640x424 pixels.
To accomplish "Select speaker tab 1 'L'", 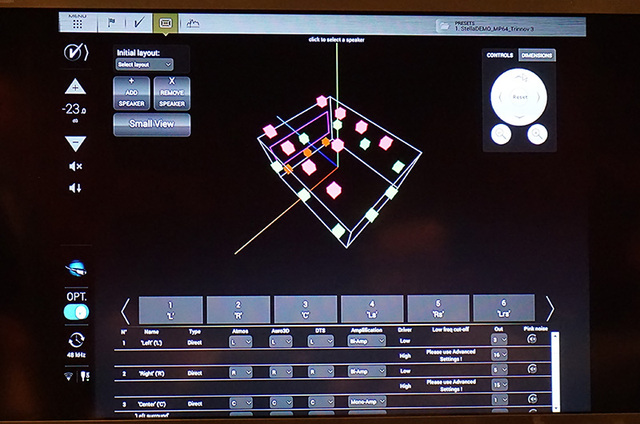I will pyautogui.click(x=171, y=310).
